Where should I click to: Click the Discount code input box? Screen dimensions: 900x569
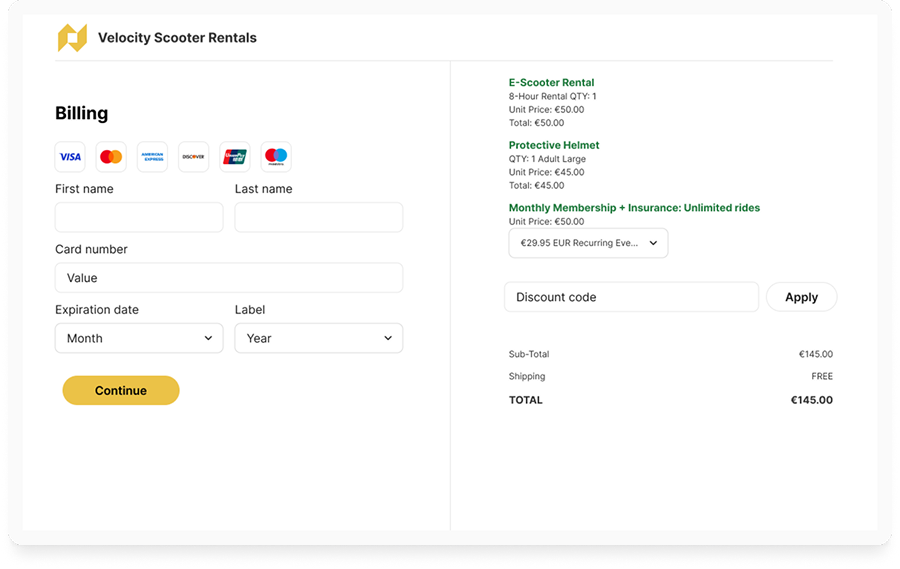click(x=631, y=297)
